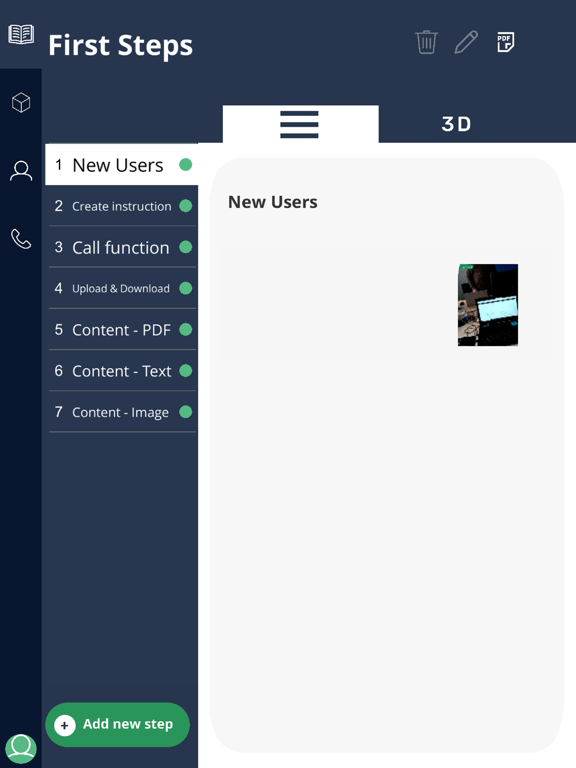Select step 7 Content - Image
Image resolution: width=576 pixels, height=768 pixels.
122,411
